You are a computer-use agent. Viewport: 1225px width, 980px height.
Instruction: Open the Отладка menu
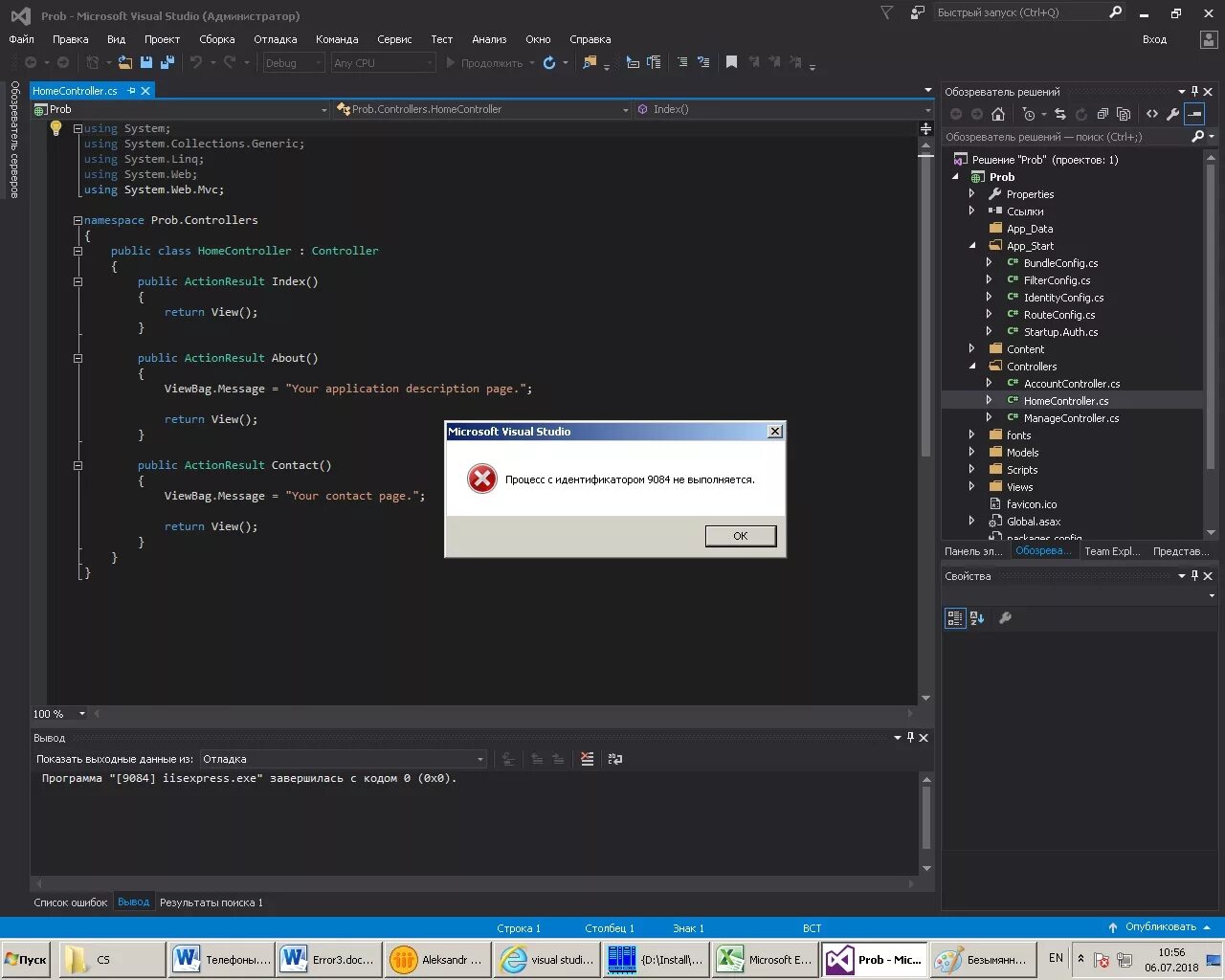click(x=276, y=39)
